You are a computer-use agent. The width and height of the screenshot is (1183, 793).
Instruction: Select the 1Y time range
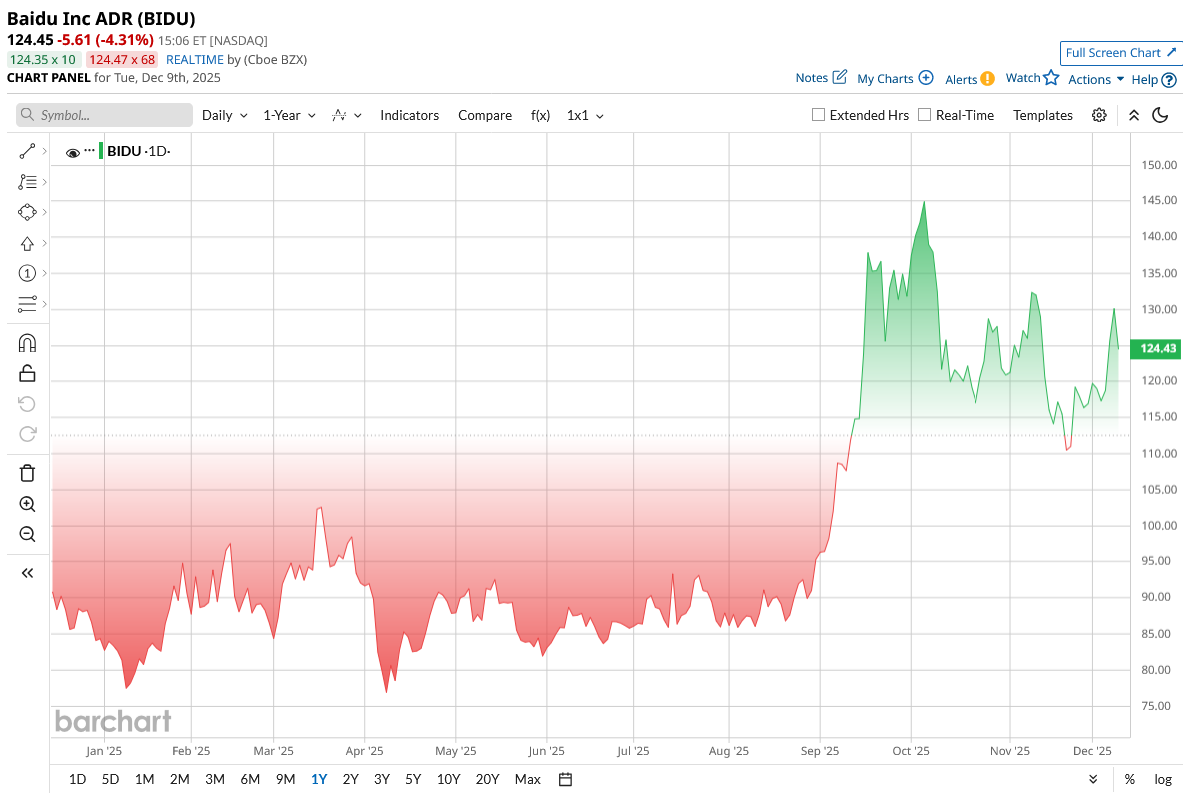319,779
